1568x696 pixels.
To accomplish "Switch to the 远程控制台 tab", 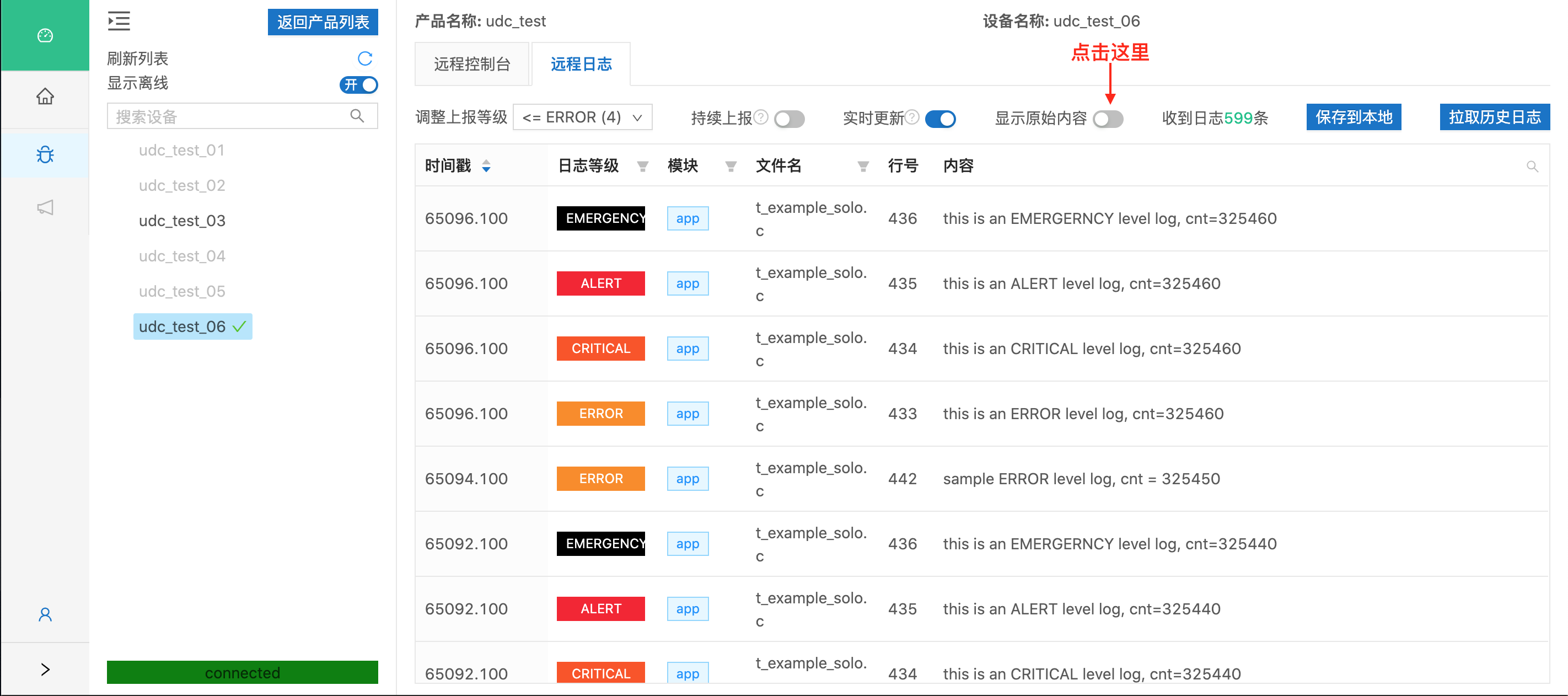I will [472, 64].
